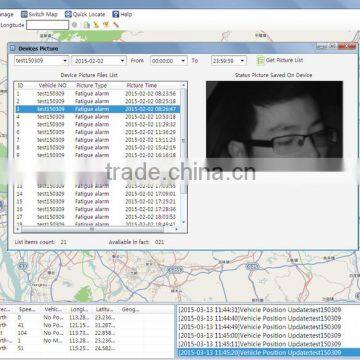Click into the Longitude input field
Screen dimensions: 360x360
48,25
